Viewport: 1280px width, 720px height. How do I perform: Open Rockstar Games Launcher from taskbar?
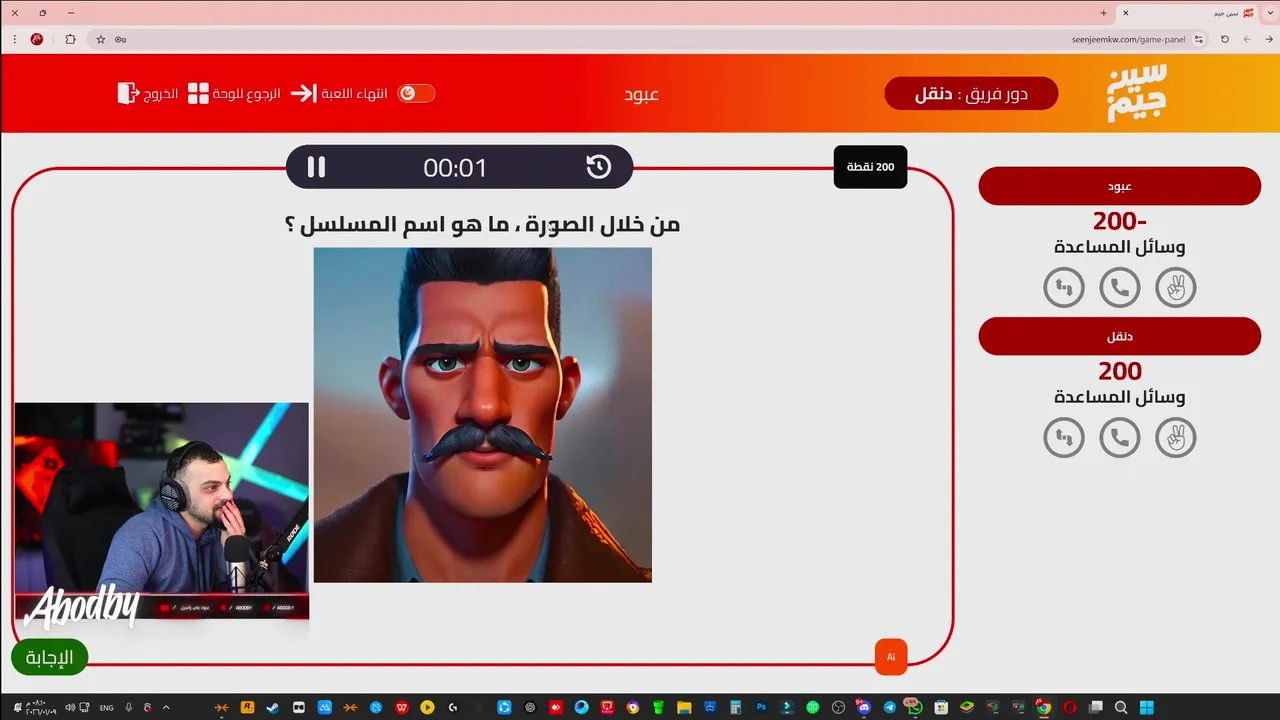coord(247,707)
